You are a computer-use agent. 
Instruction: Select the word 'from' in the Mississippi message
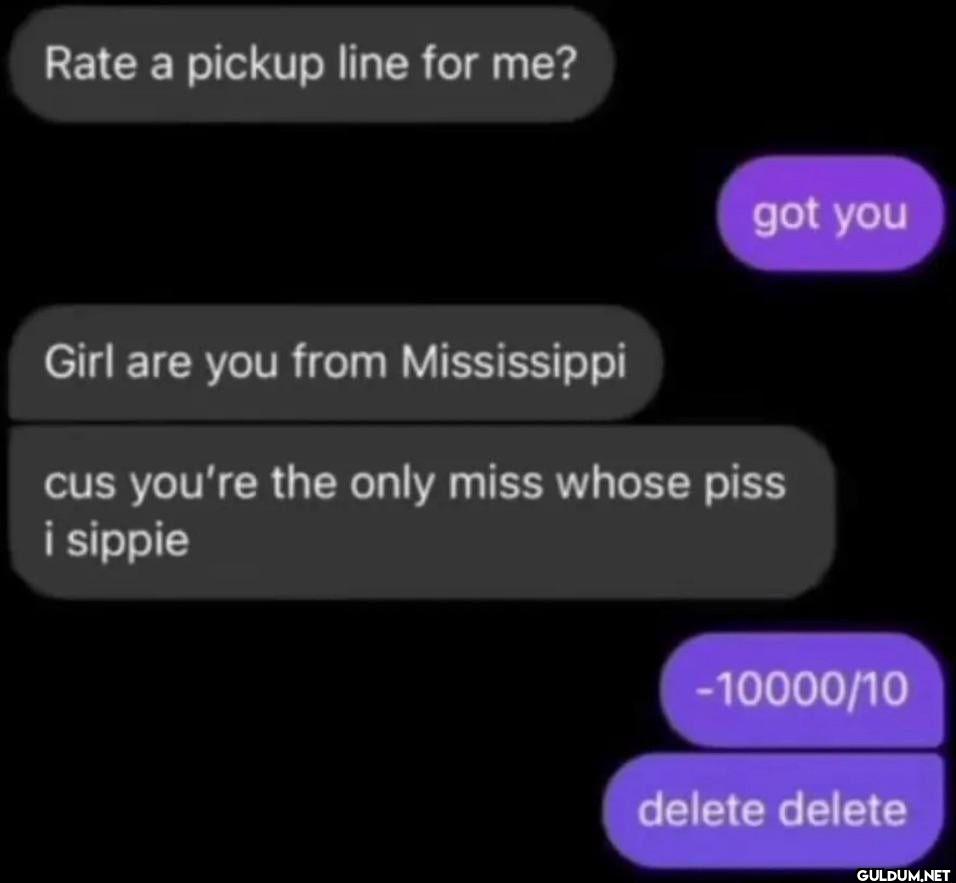click(340, 362)
